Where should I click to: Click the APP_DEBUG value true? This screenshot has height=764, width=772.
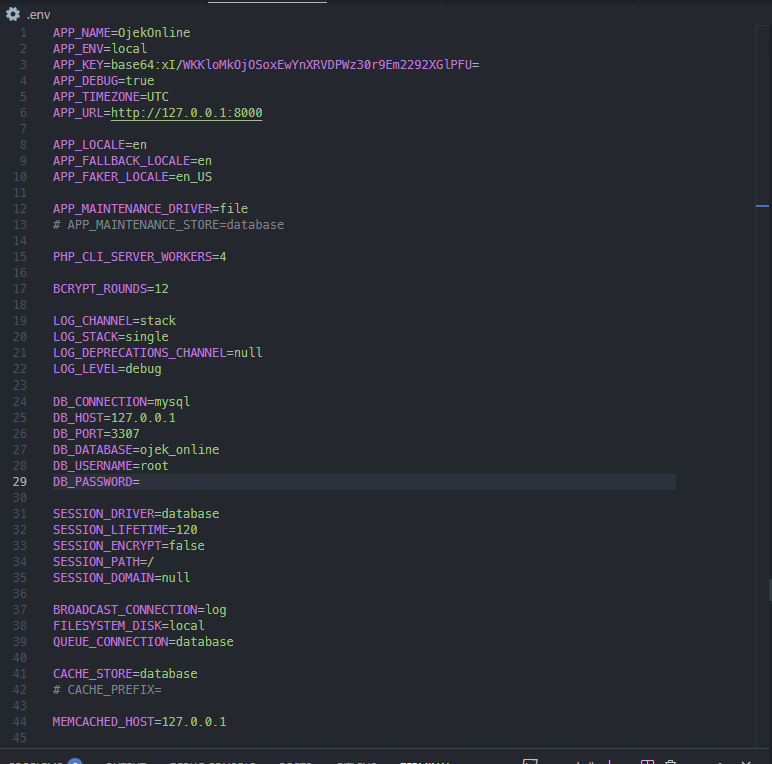click(x=140, y=81)
